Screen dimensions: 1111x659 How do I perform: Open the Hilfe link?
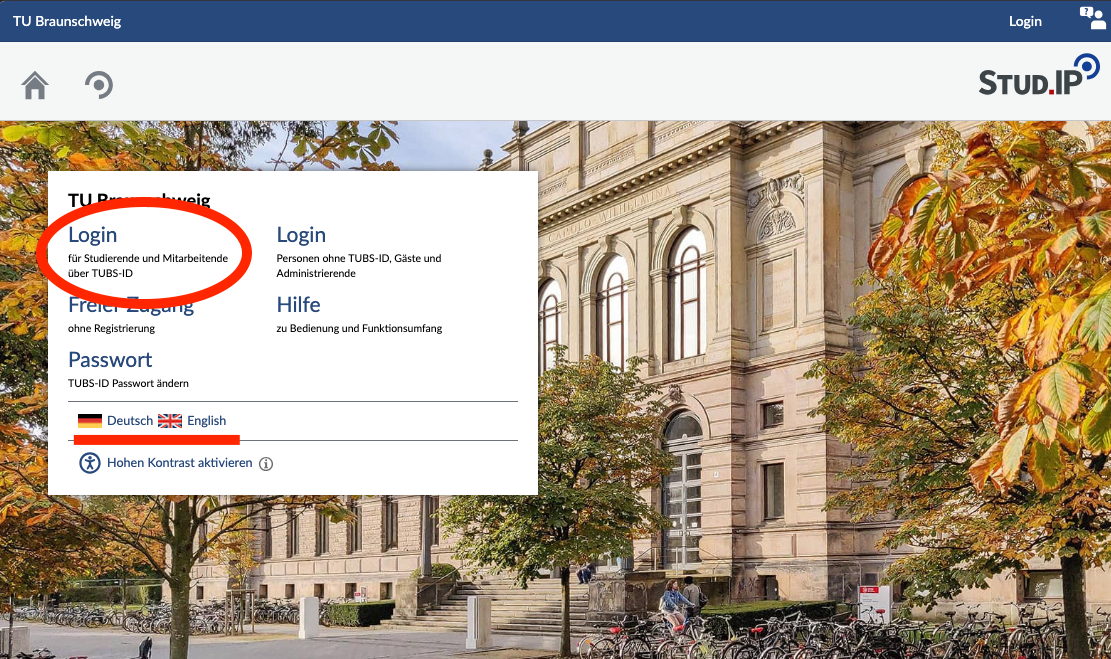(x=298, y=305)
